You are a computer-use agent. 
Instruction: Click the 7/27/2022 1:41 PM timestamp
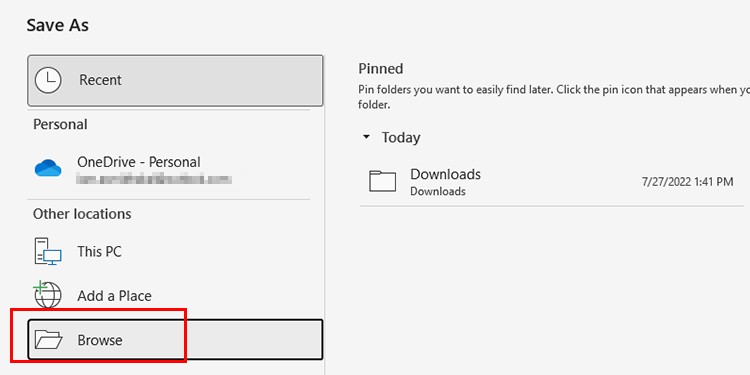pyautogui.click(x=687, y=181)
